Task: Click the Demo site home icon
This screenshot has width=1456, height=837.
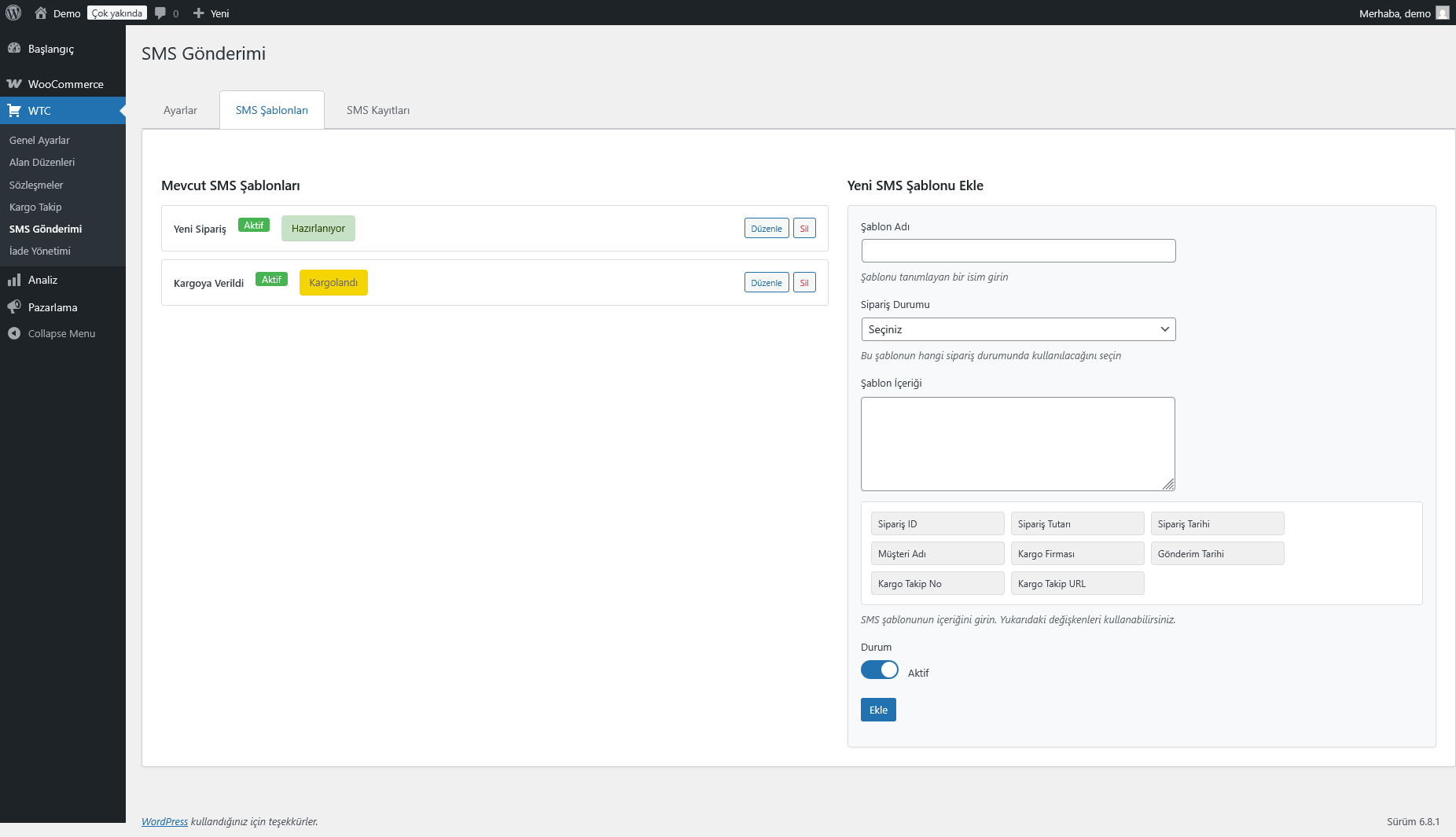Action: (x=41, y=13)
